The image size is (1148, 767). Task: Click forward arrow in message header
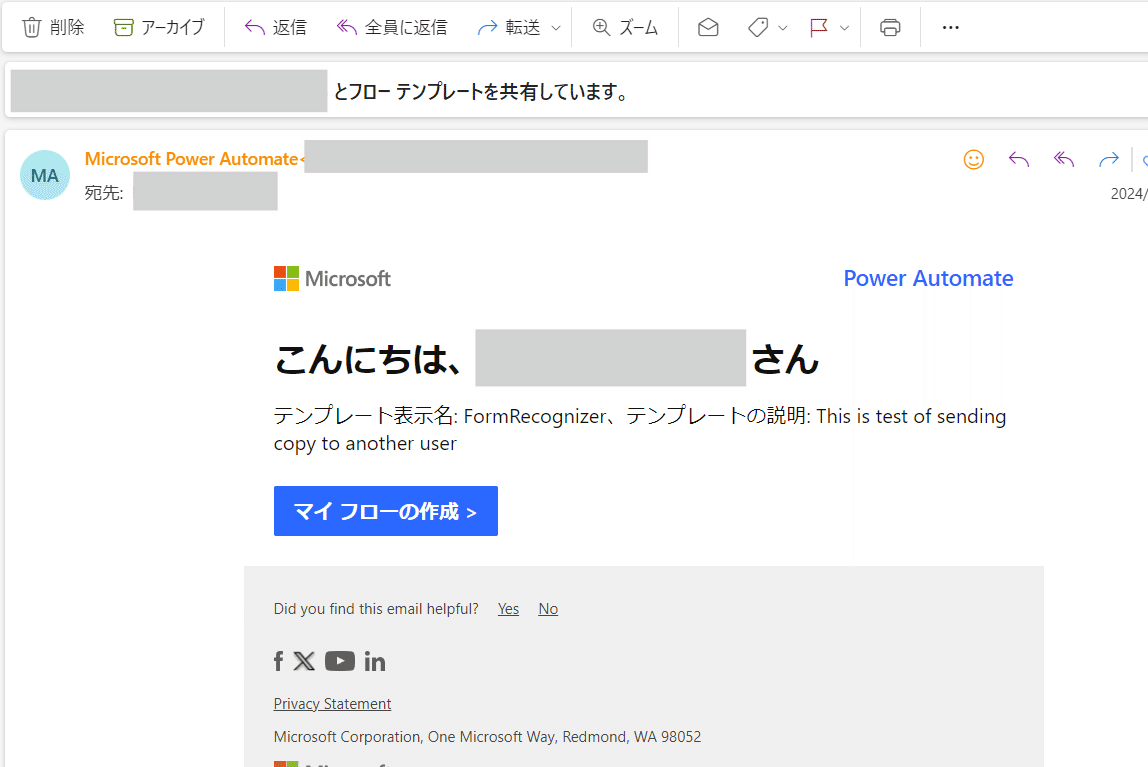pyautogui.click(x=1109, y=160)
